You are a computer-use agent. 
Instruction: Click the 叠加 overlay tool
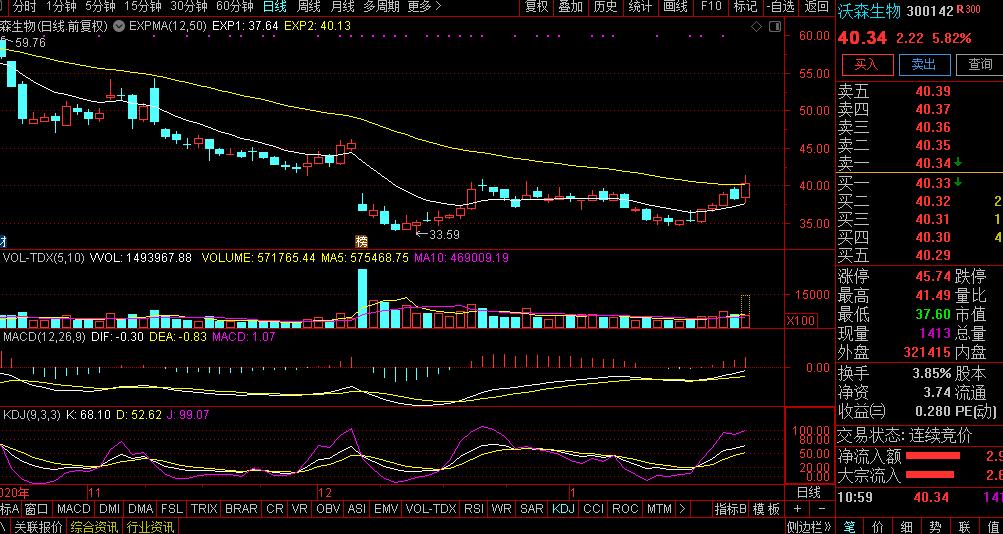(570, 7)
